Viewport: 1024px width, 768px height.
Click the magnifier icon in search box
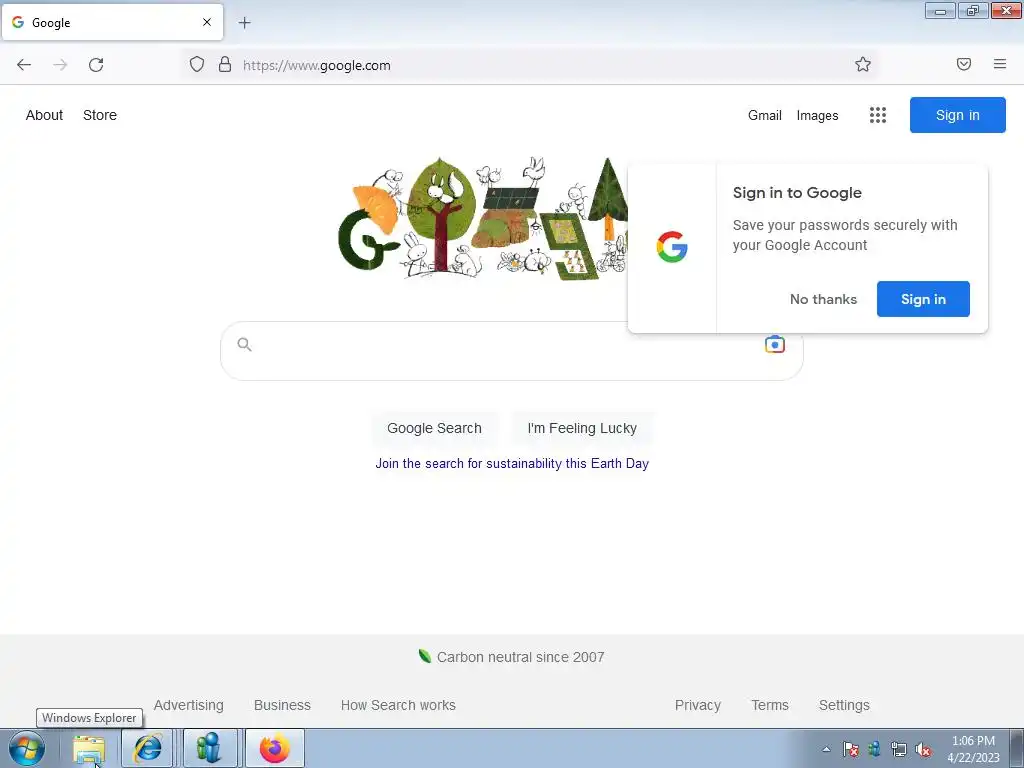[x=244, y=344]
